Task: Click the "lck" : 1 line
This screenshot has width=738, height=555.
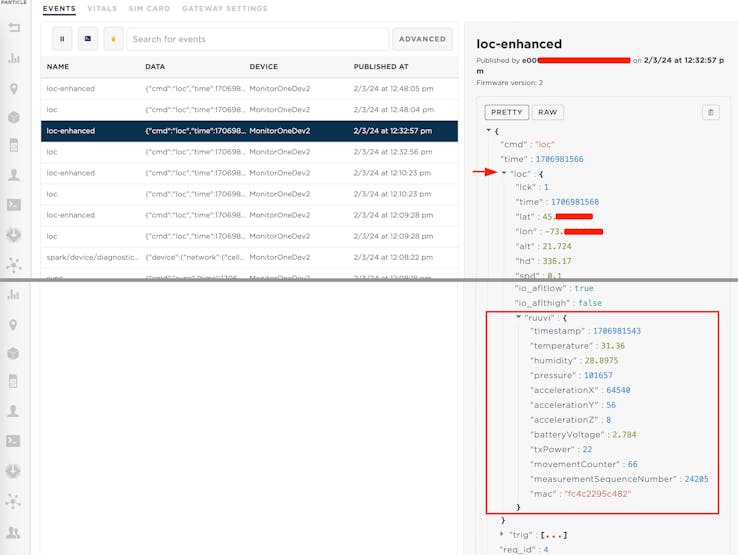Action: coord(532,187)
